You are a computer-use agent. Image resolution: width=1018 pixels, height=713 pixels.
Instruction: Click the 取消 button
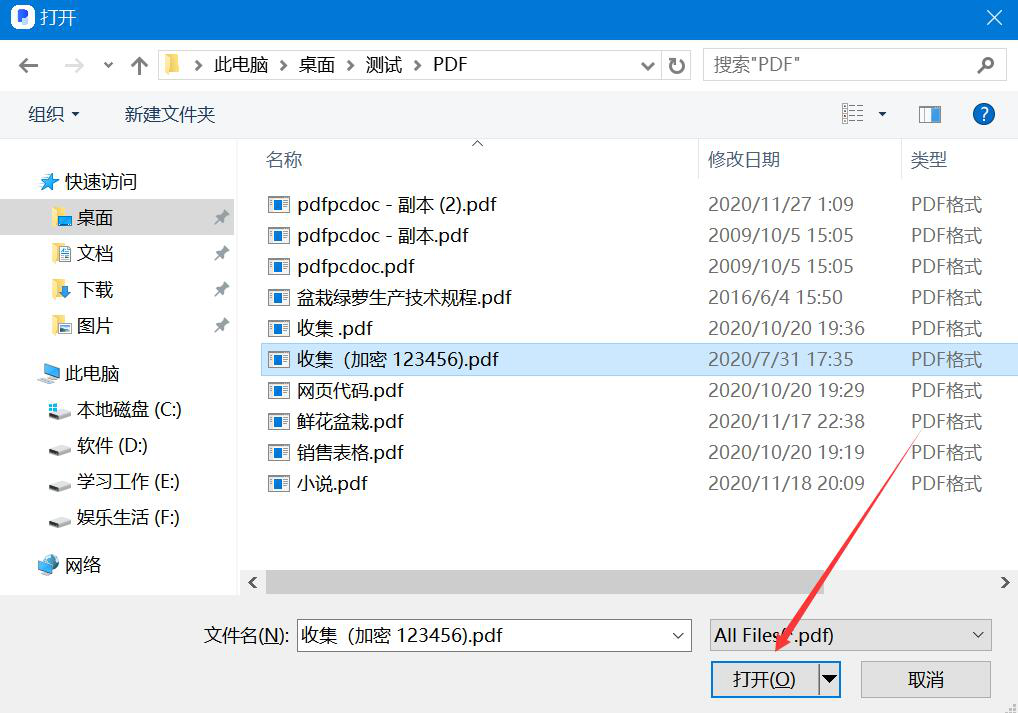pos(926,680)
